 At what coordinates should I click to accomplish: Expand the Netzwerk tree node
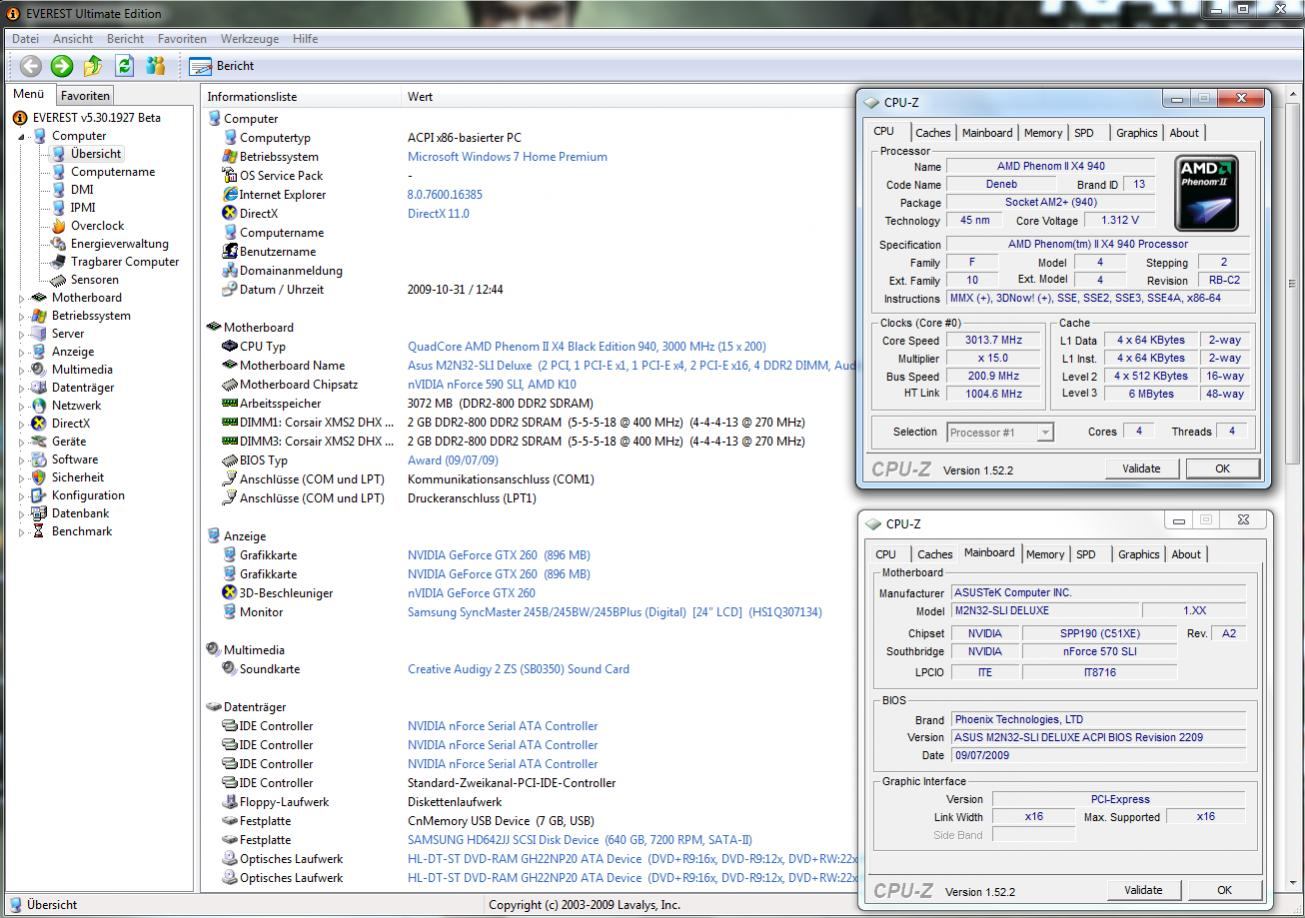click(x=23, y=406)
